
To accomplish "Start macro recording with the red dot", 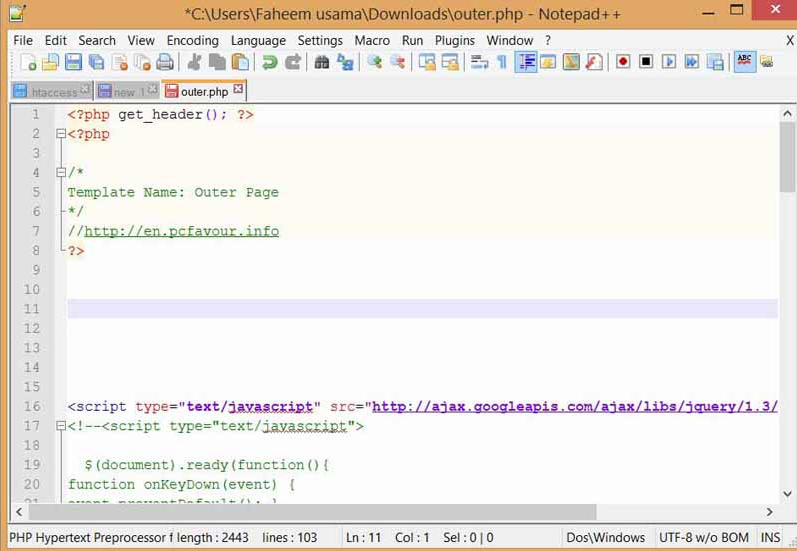I will [623, 62].
